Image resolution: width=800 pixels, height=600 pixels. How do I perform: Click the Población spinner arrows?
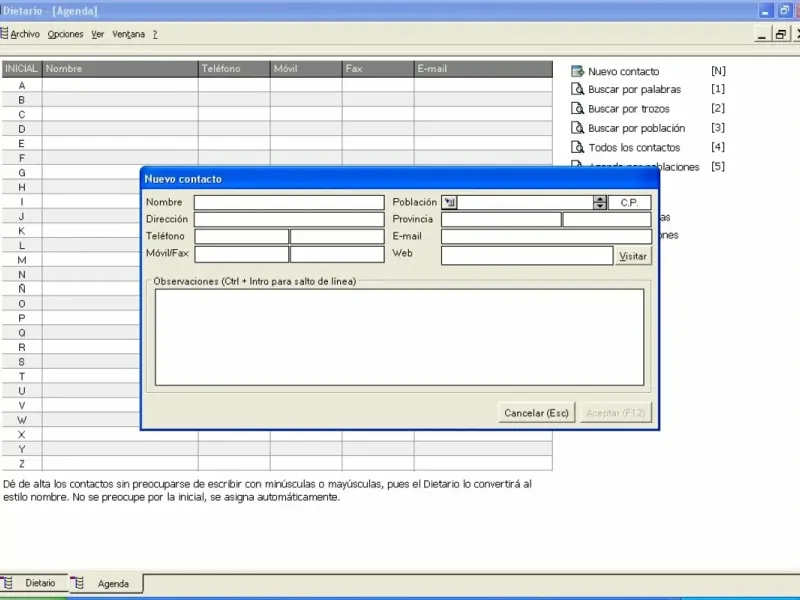[599, 203]
